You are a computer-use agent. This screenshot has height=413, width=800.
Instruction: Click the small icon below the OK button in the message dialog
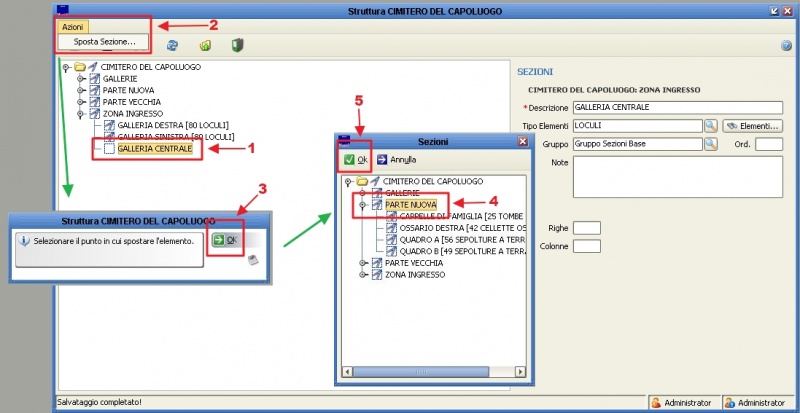point(252,260)
